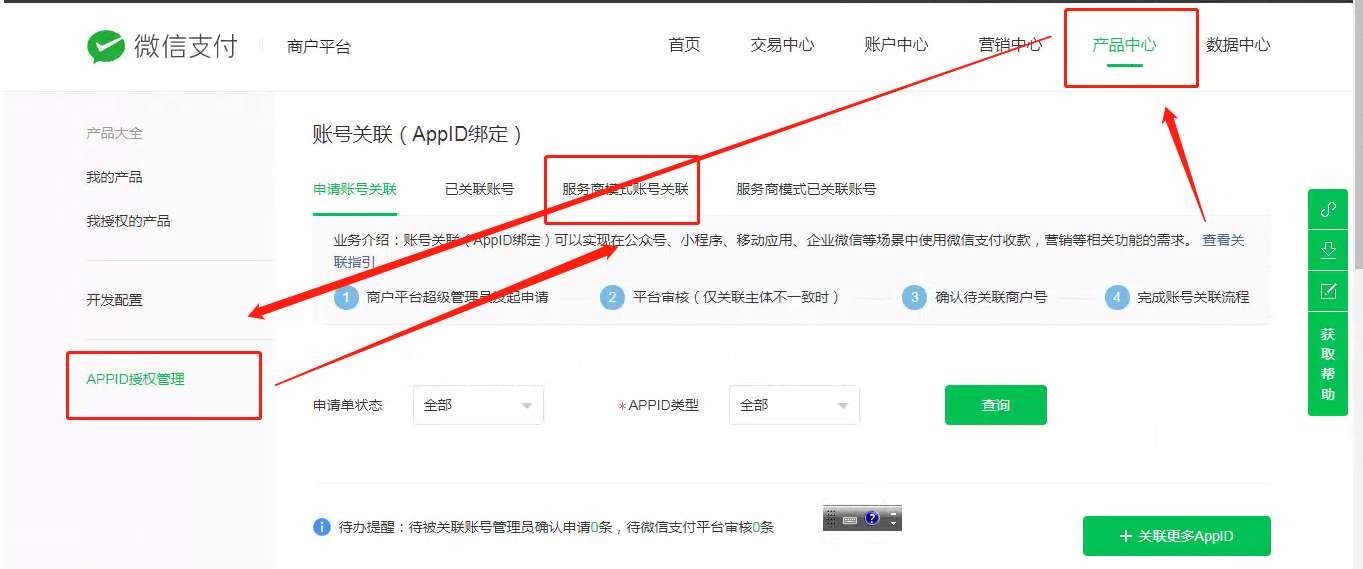Select 我的产品 in left sidebar

[114, 177]
